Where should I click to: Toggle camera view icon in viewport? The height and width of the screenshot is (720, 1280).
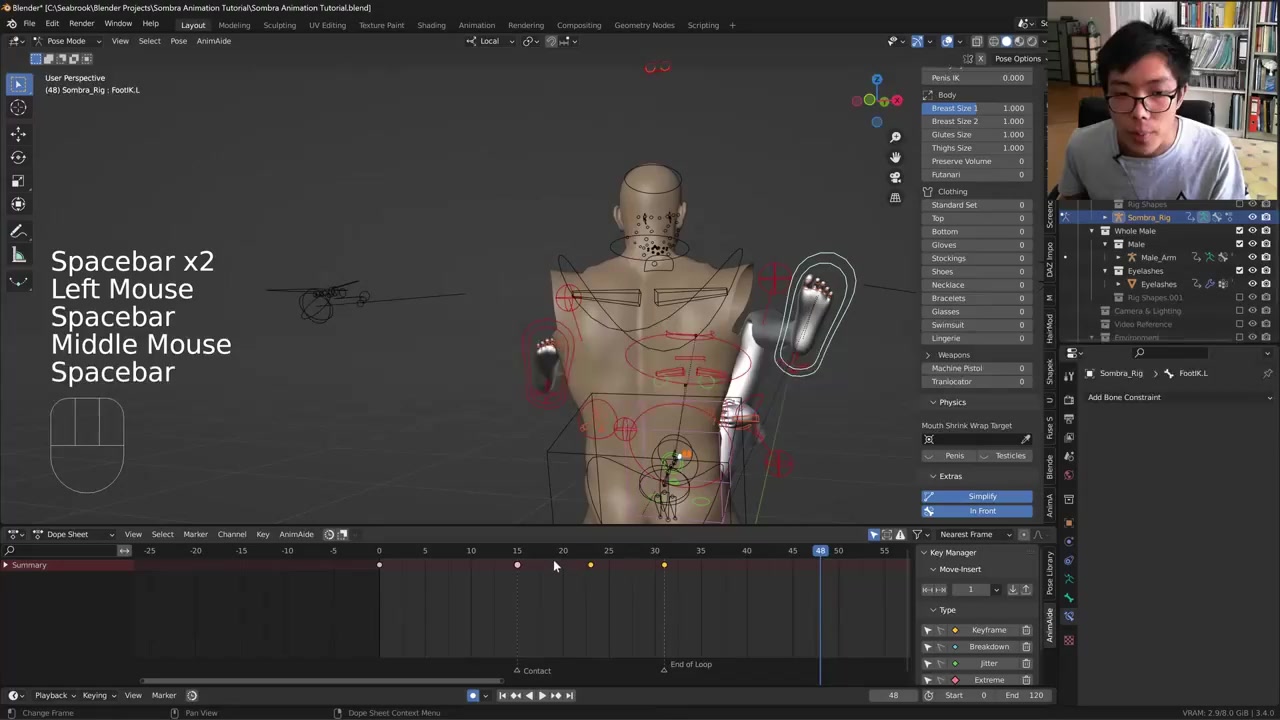[895, 177]
